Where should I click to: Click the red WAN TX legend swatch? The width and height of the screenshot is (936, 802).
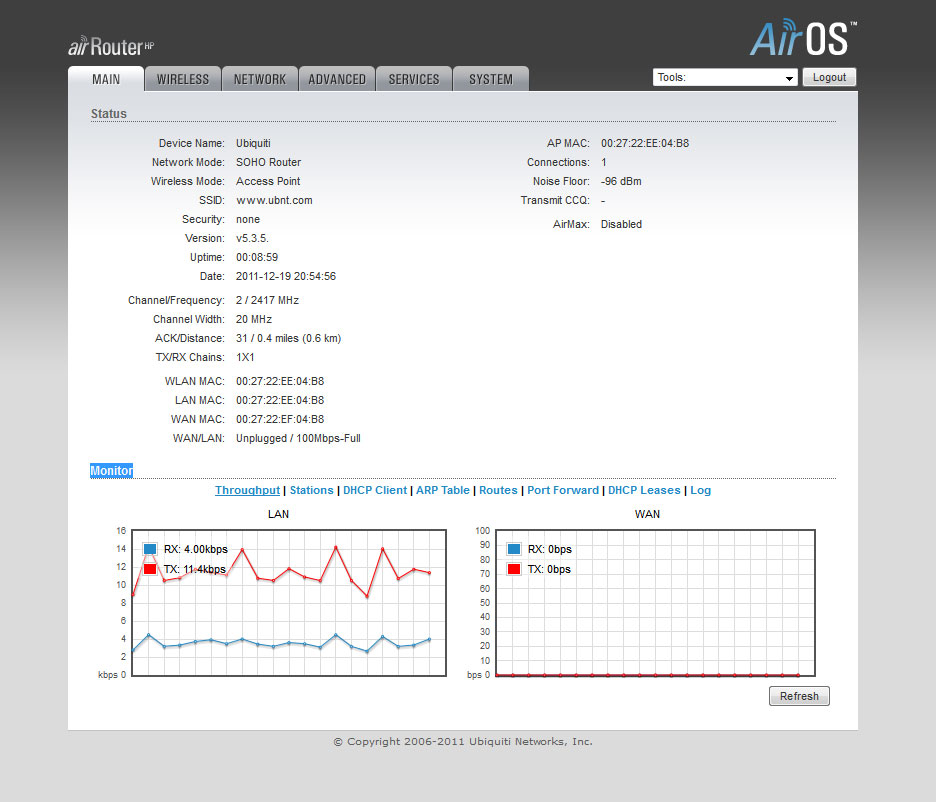pyautogui.click(x=514, y=569)
